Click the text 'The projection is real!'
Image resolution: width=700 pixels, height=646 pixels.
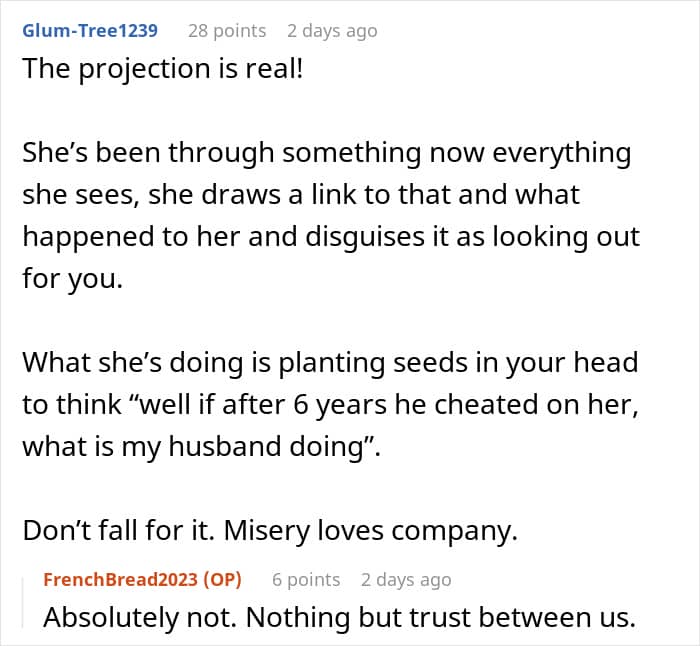point(163,69)
